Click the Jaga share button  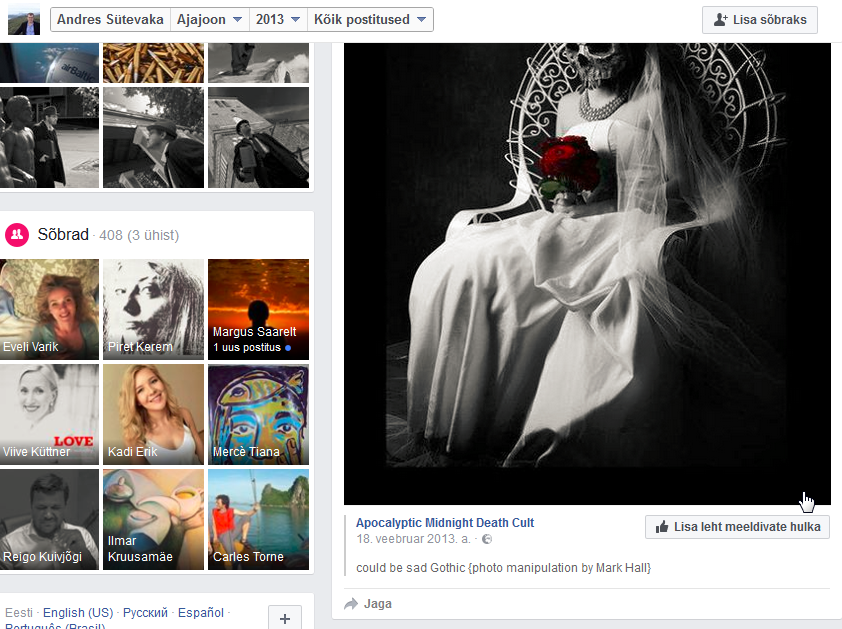click(368, 604)
